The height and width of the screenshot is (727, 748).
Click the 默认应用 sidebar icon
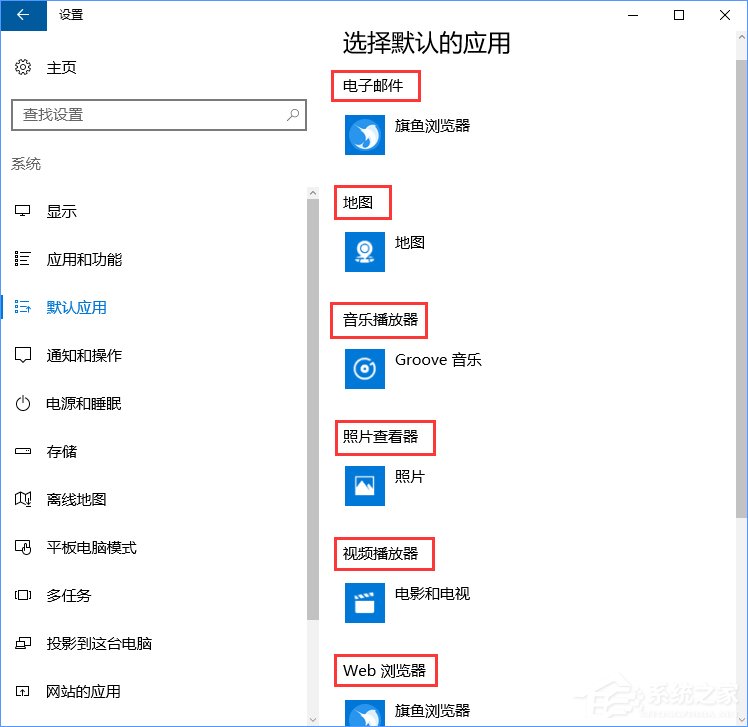click(22, 307)
